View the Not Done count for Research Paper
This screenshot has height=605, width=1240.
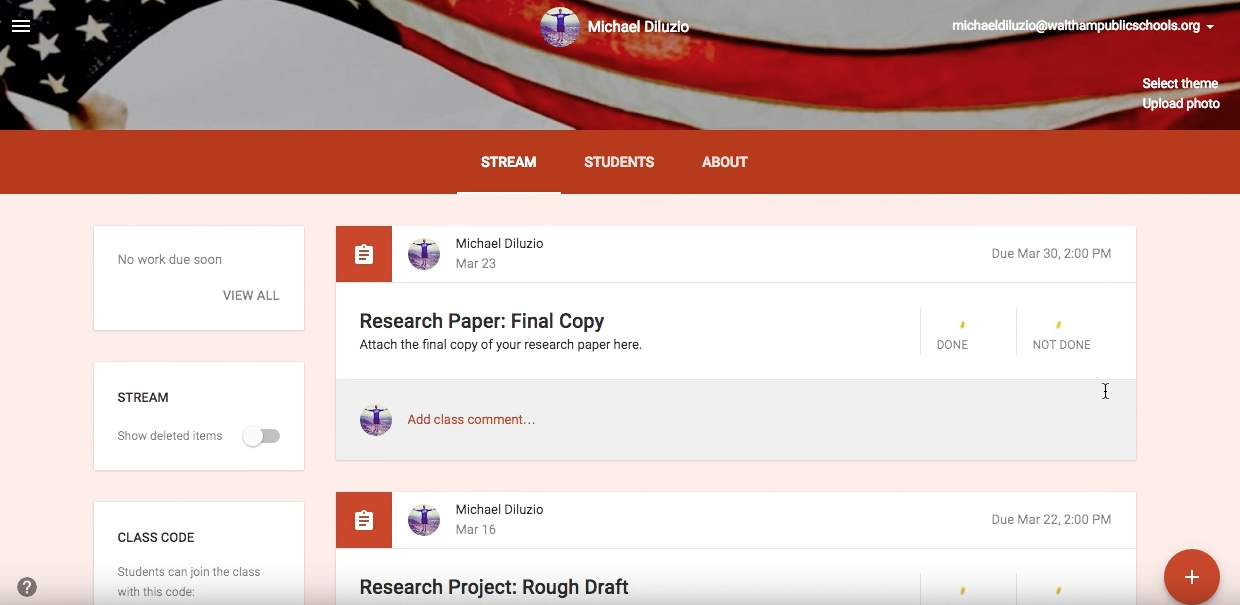(x=1061, y=333)
